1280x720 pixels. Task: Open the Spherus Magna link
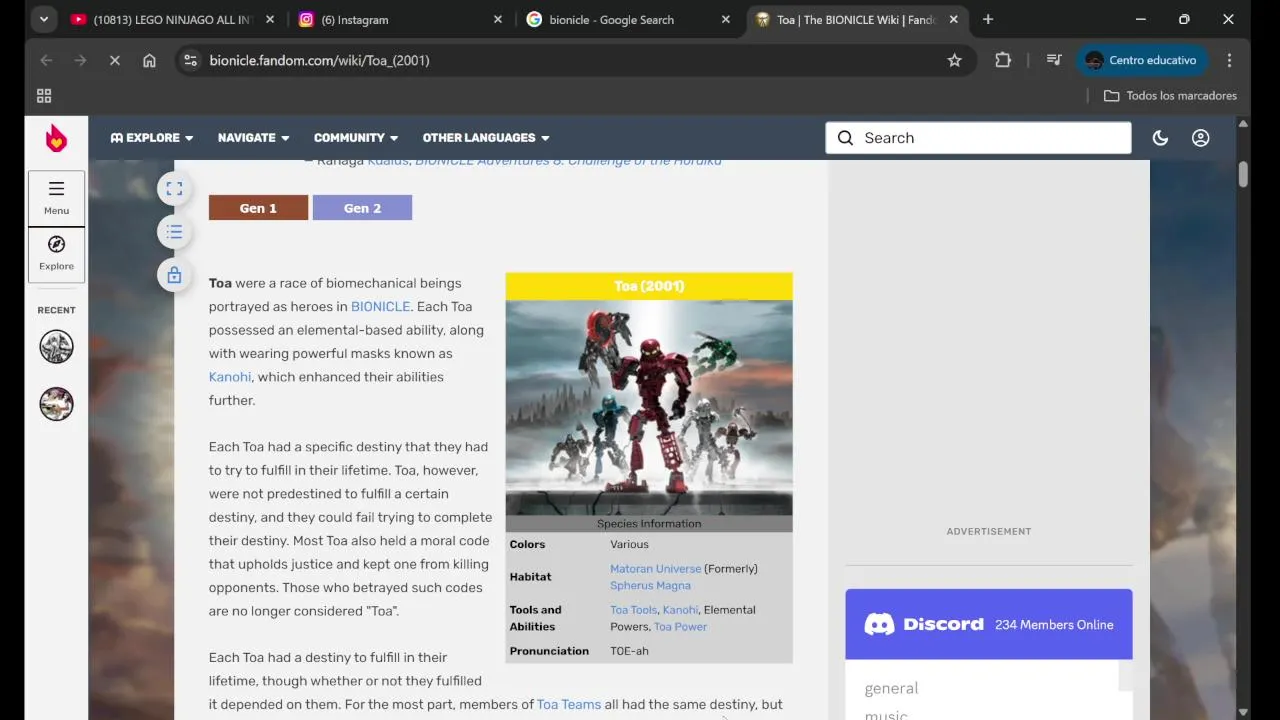(x=650, y=585)
